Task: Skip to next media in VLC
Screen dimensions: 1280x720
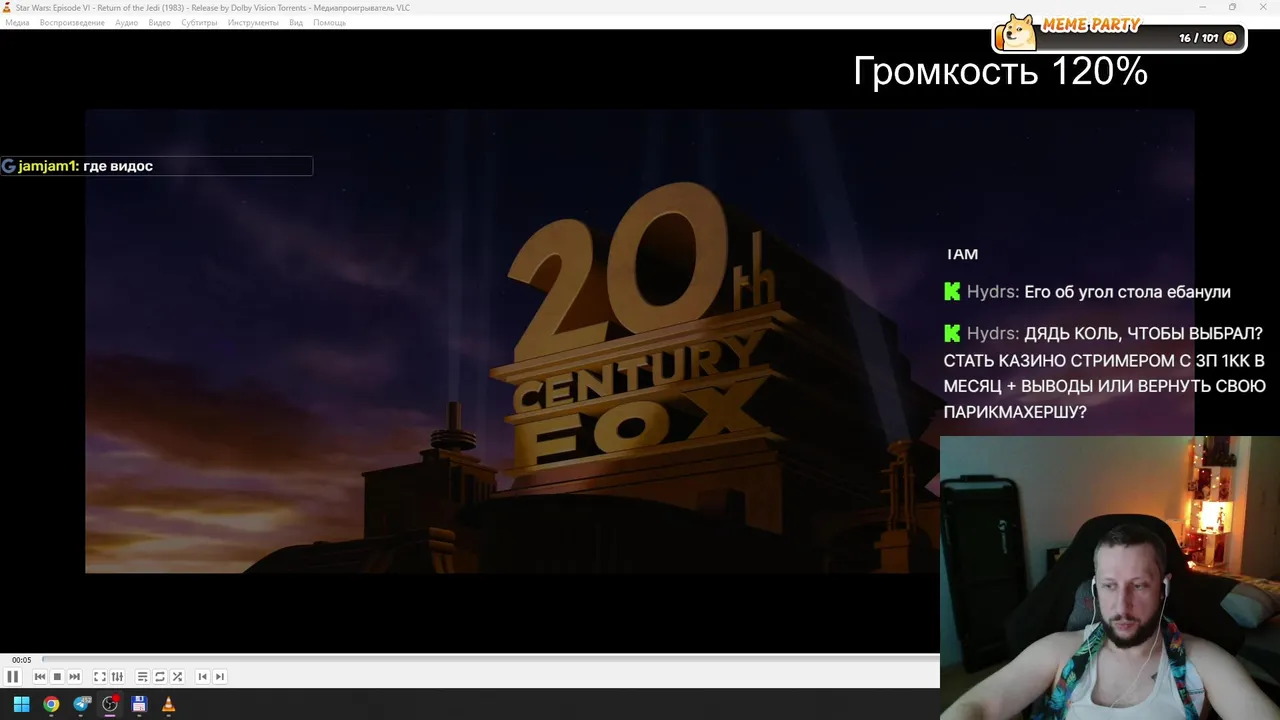Action: 74,677
